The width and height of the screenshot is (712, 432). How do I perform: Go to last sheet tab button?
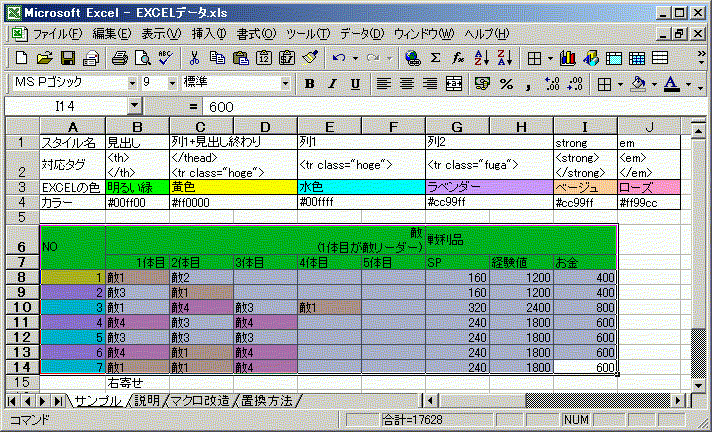pyautogui.click(x=58, y=401)
